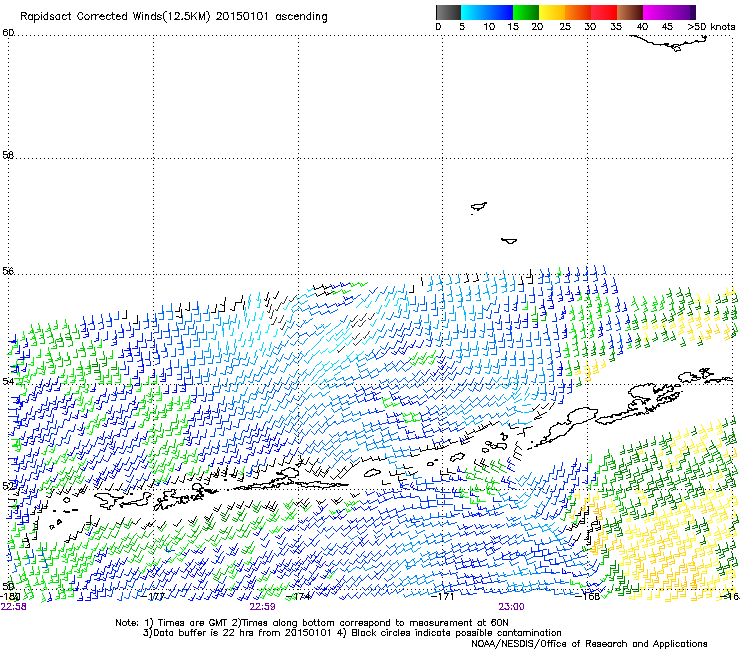The image size is (740, 650).
Task: Click the legend label '40'
Action: coord(642,26)
